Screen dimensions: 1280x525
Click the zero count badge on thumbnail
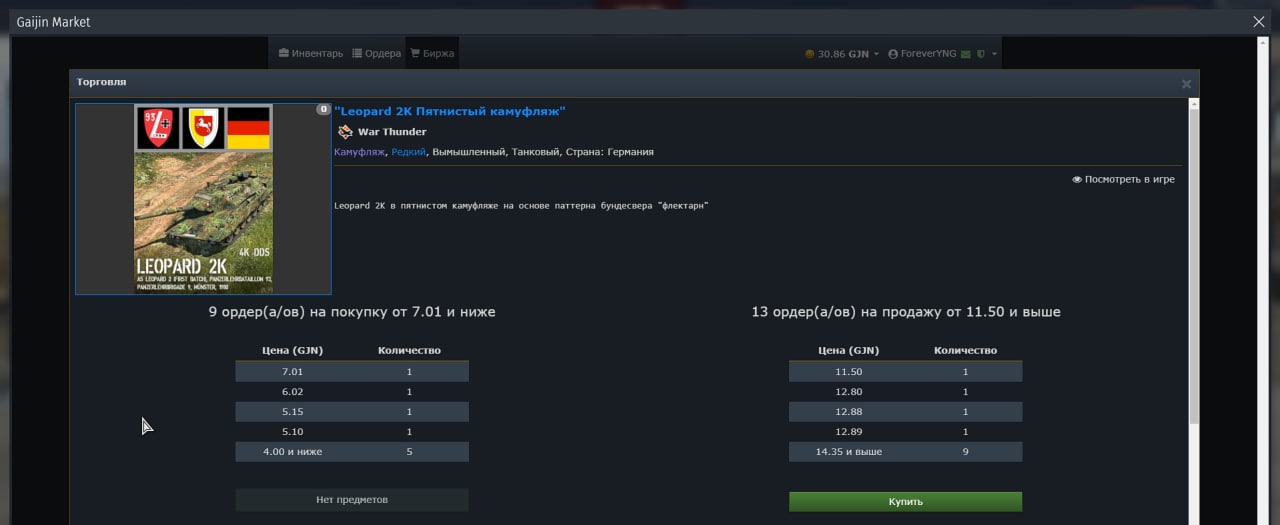(x=323, y=110)
